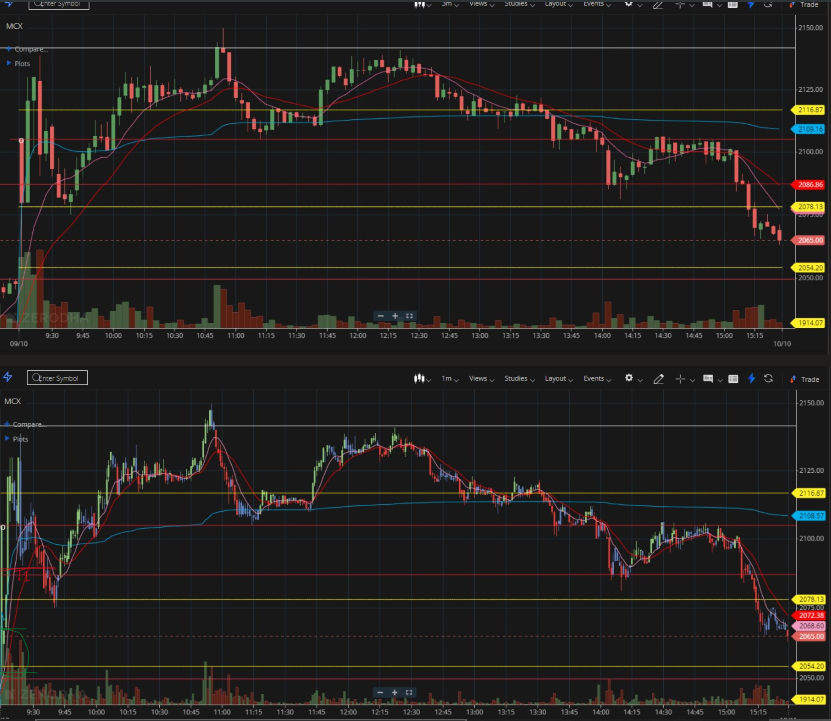Click the 09/10 date label on upper time axis
The width and height of the screenshot is (831, 721).
coord(19,344)
